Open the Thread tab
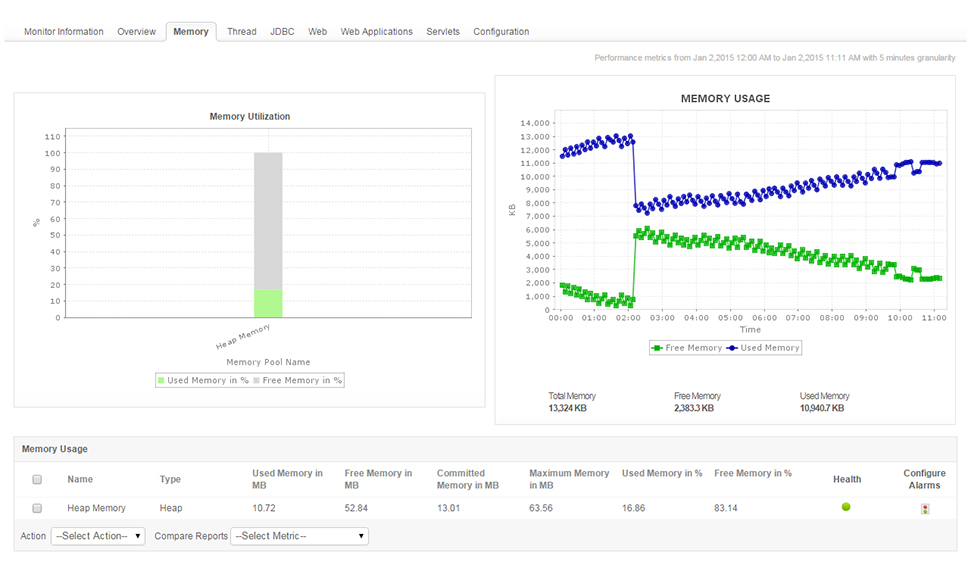 pos(241,31)
